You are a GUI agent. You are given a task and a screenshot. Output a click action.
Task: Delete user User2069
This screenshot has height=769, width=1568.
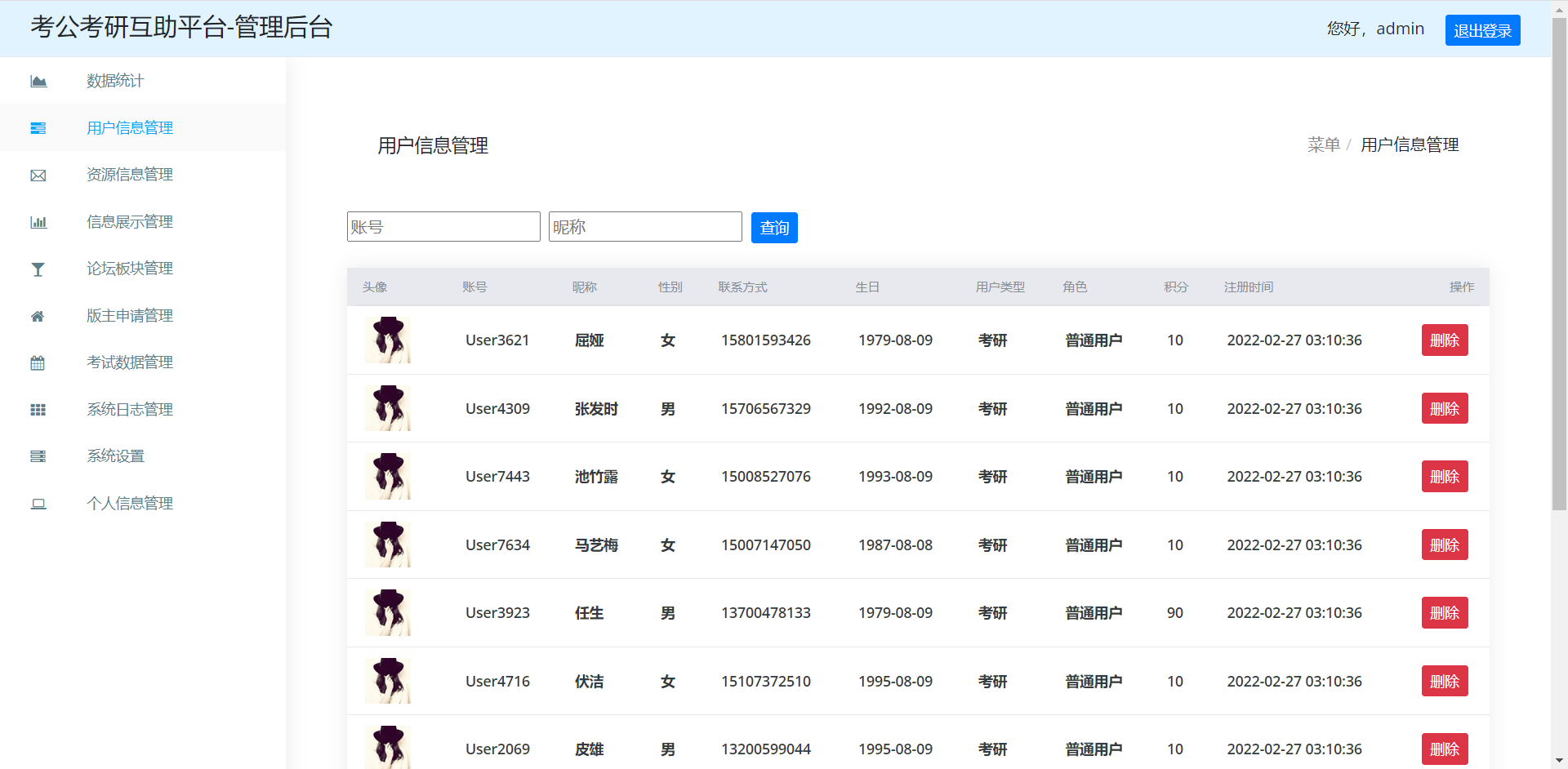click(x=1445, y=749)
